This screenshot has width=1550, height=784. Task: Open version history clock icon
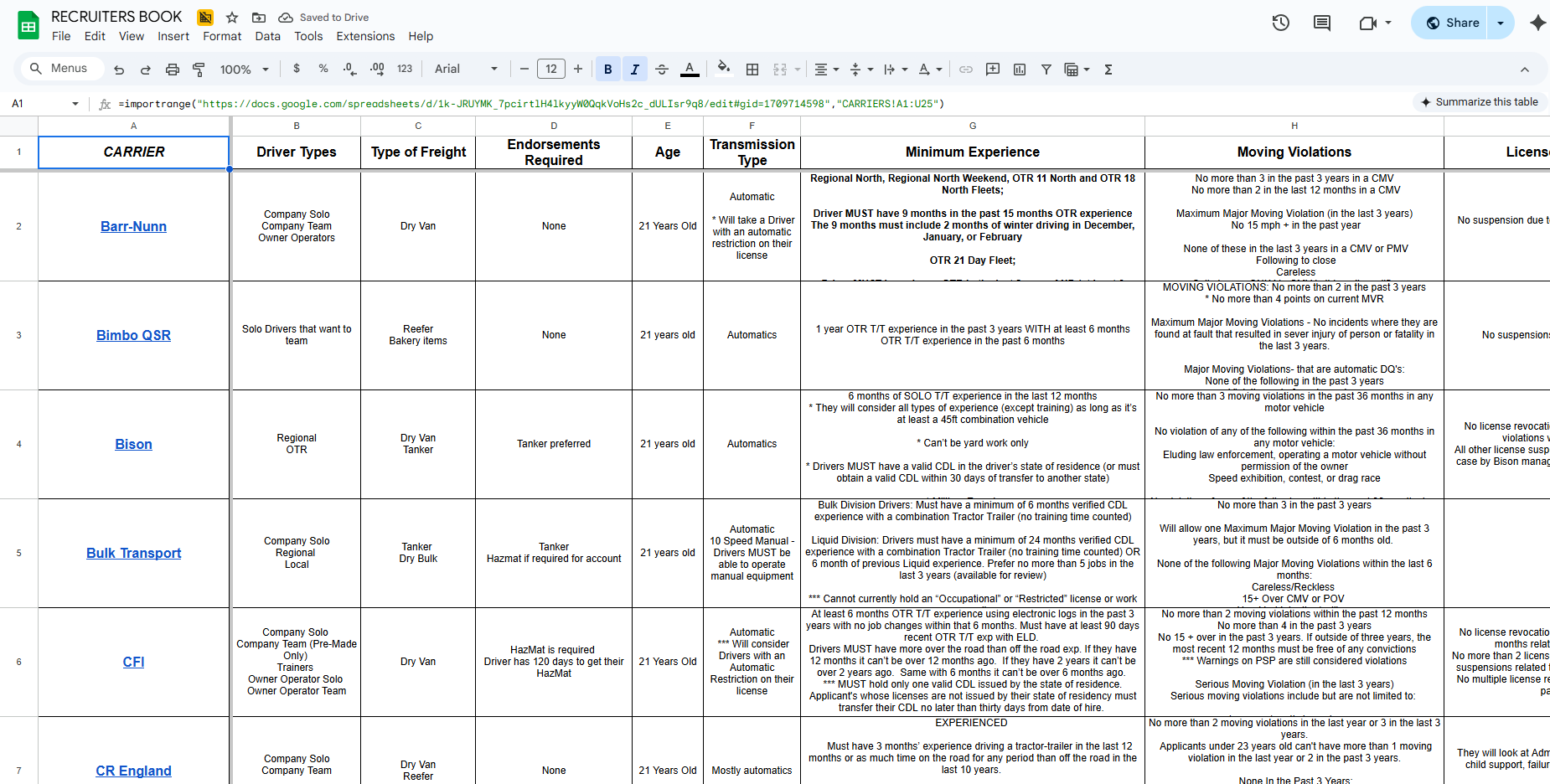pos(1280,23)
